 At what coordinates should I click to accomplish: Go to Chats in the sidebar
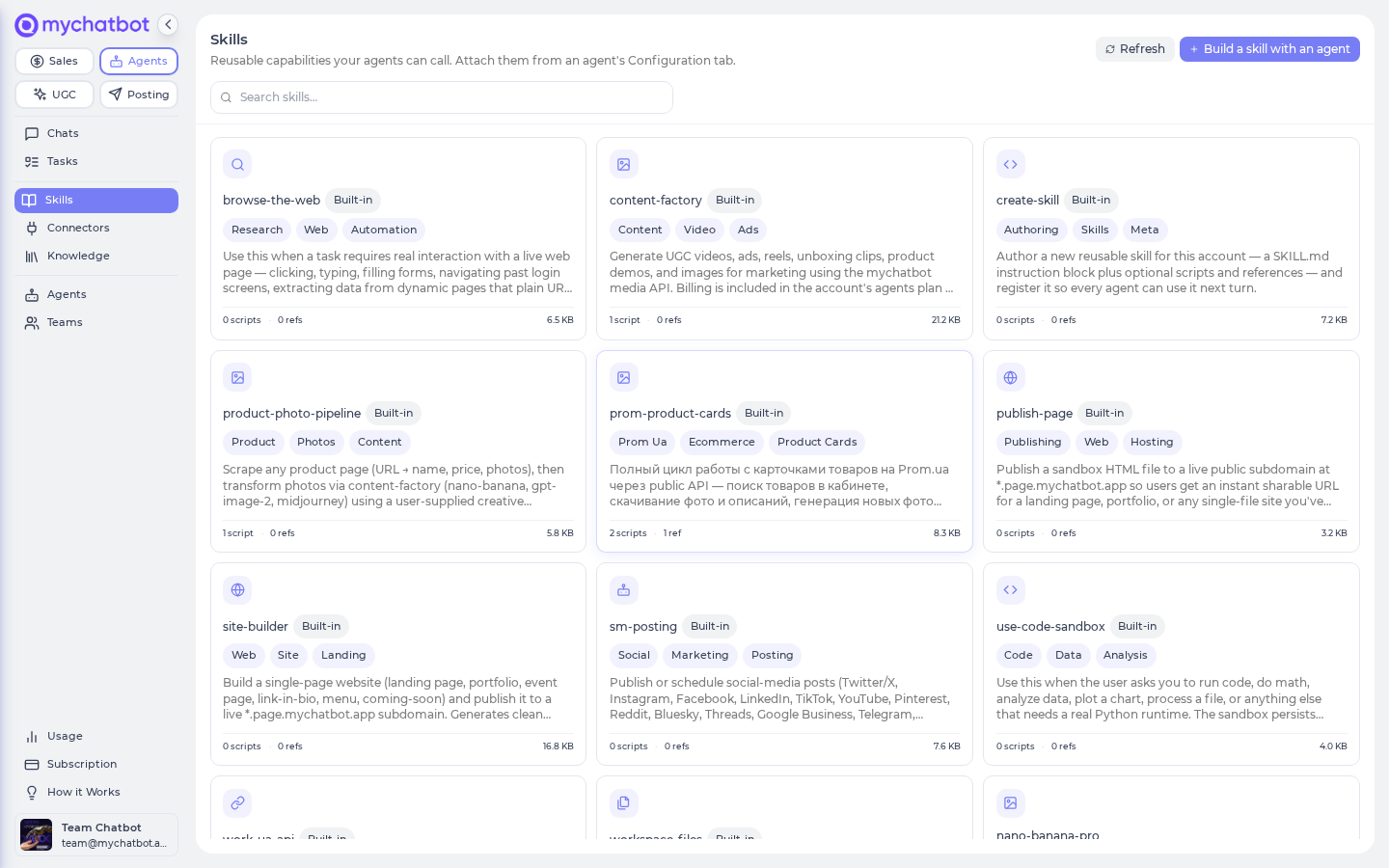pyautogui.click(x=96, y=134)
